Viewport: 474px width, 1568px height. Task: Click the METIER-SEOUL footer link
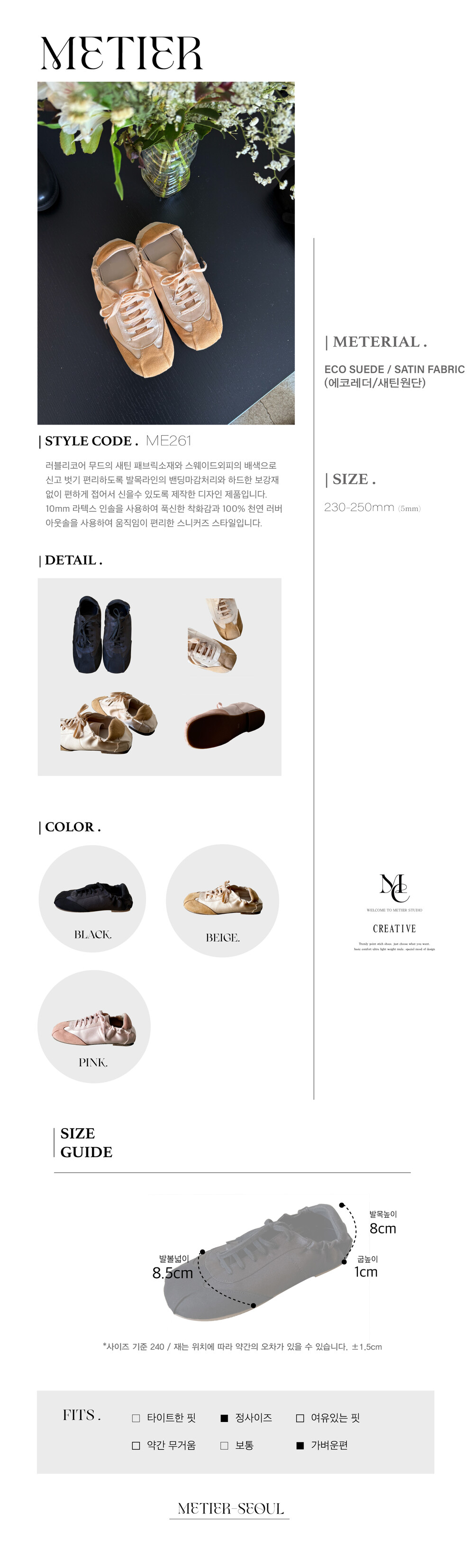tap(230, 1508)
